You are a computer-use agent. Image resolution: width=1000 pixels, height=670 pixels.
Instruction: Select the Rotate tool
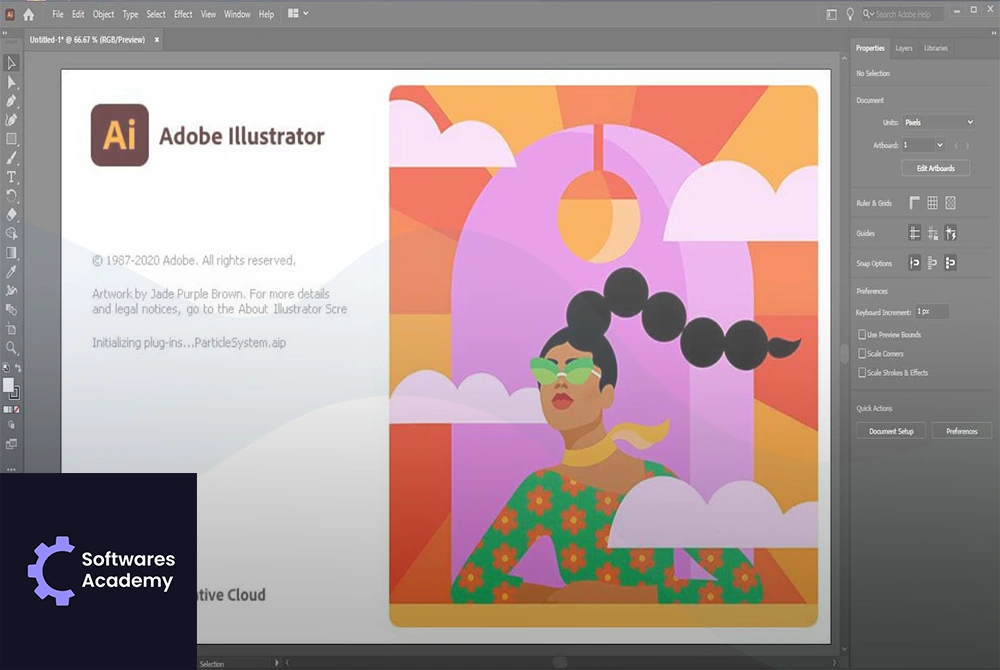11,196
